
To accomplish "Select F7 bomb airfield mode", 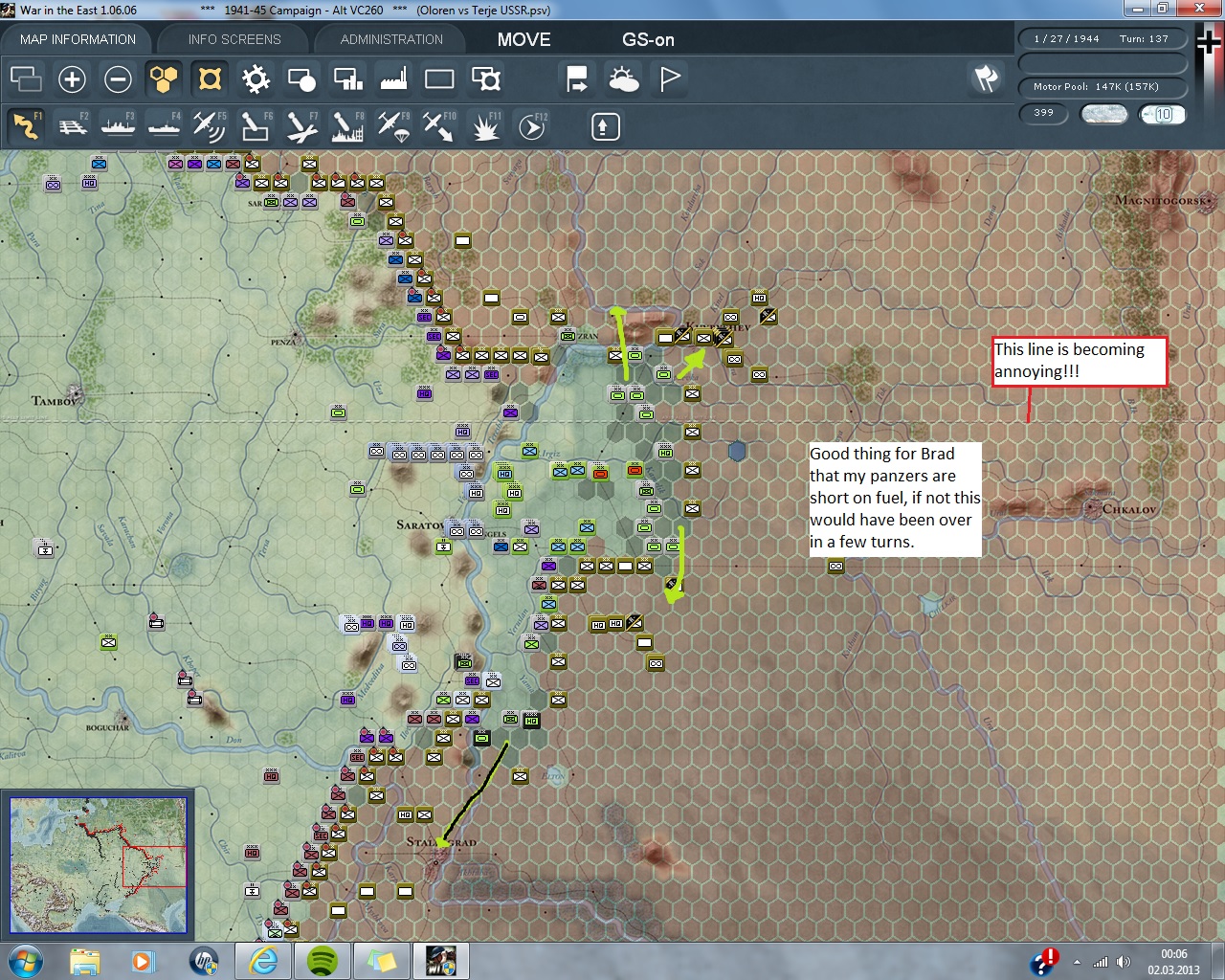I will pos(301,126).
